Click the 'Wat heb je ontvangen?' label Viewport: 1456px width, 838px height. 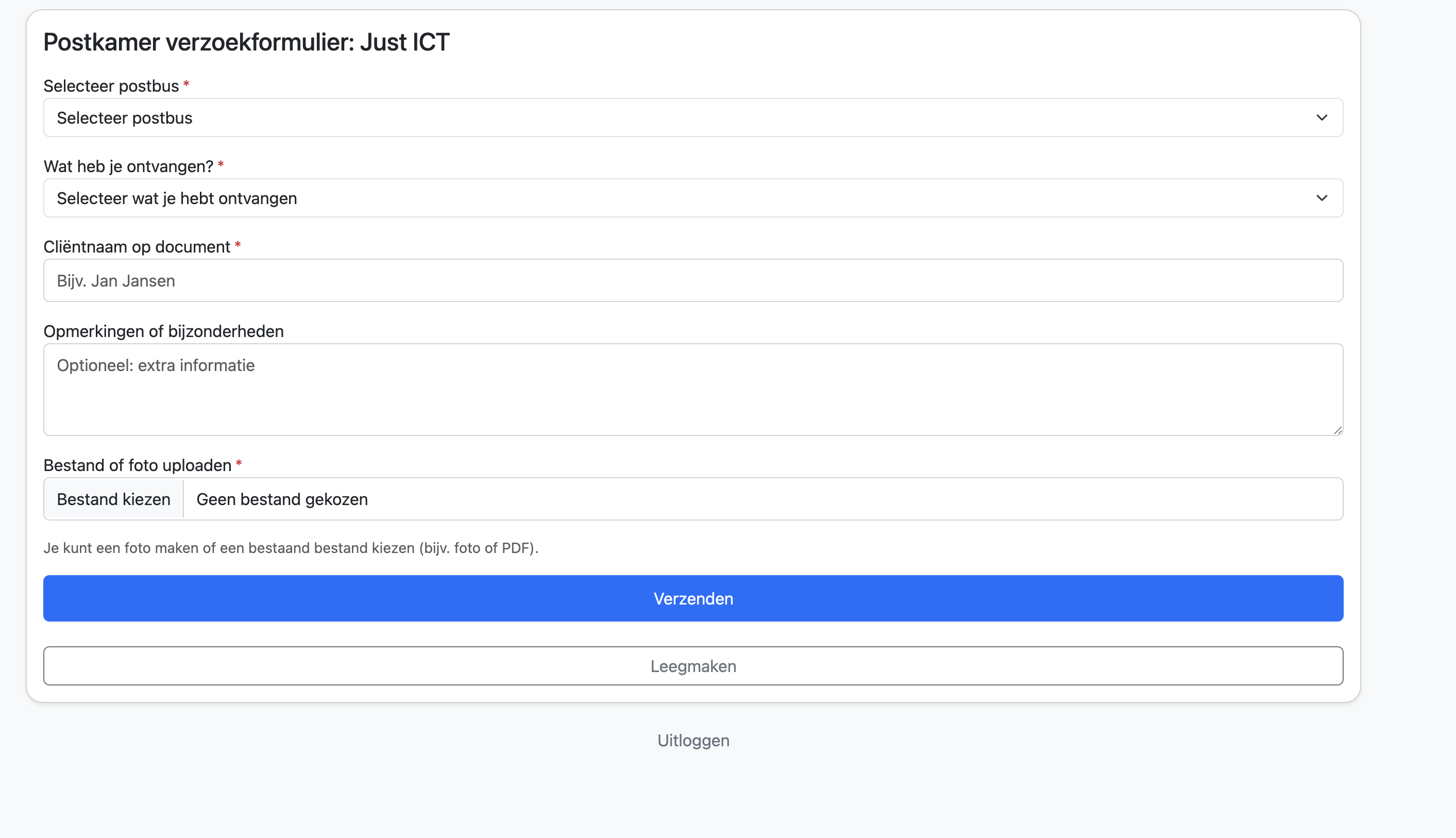click(129, 166)
